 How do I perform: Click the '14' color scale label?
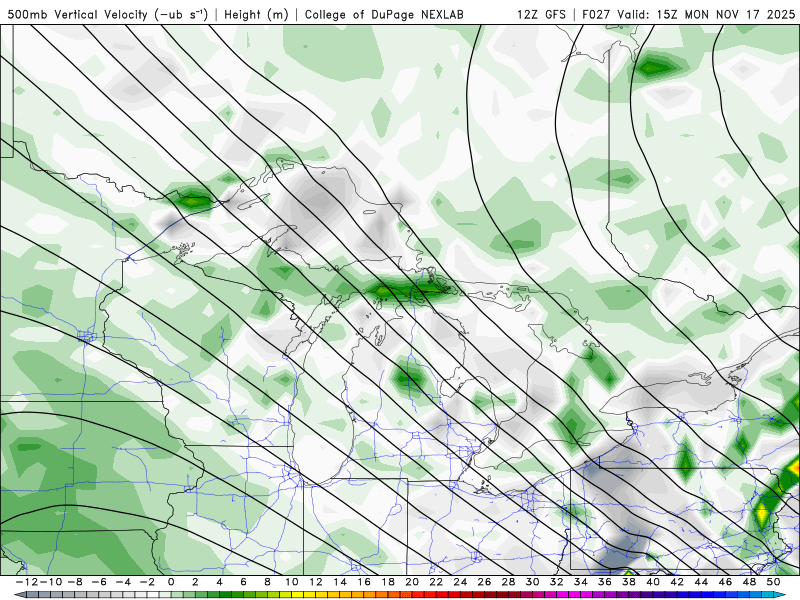tap(340, 582)
